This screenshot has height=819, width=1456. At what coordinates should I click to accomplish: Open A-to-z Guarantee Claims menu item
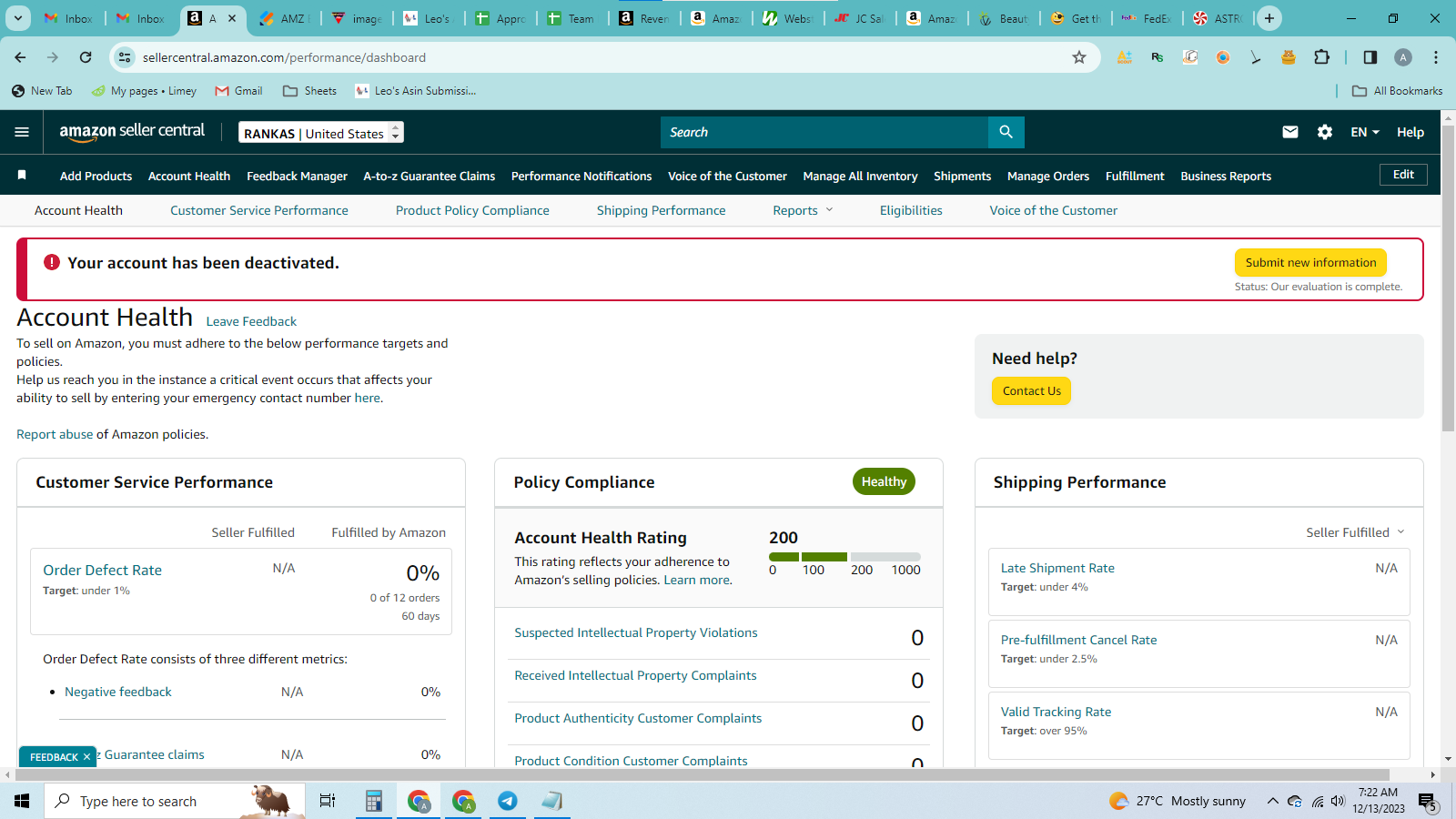[x=430, y=176]
